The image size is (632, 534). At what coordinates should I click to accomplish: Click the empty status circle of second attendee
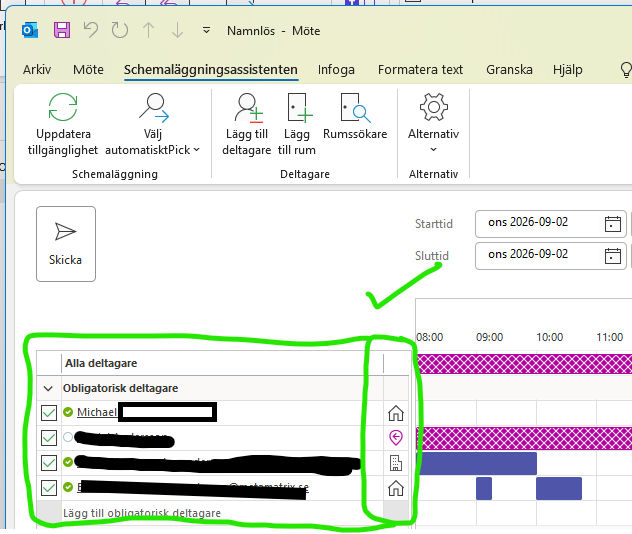click(x=68, y=436)
